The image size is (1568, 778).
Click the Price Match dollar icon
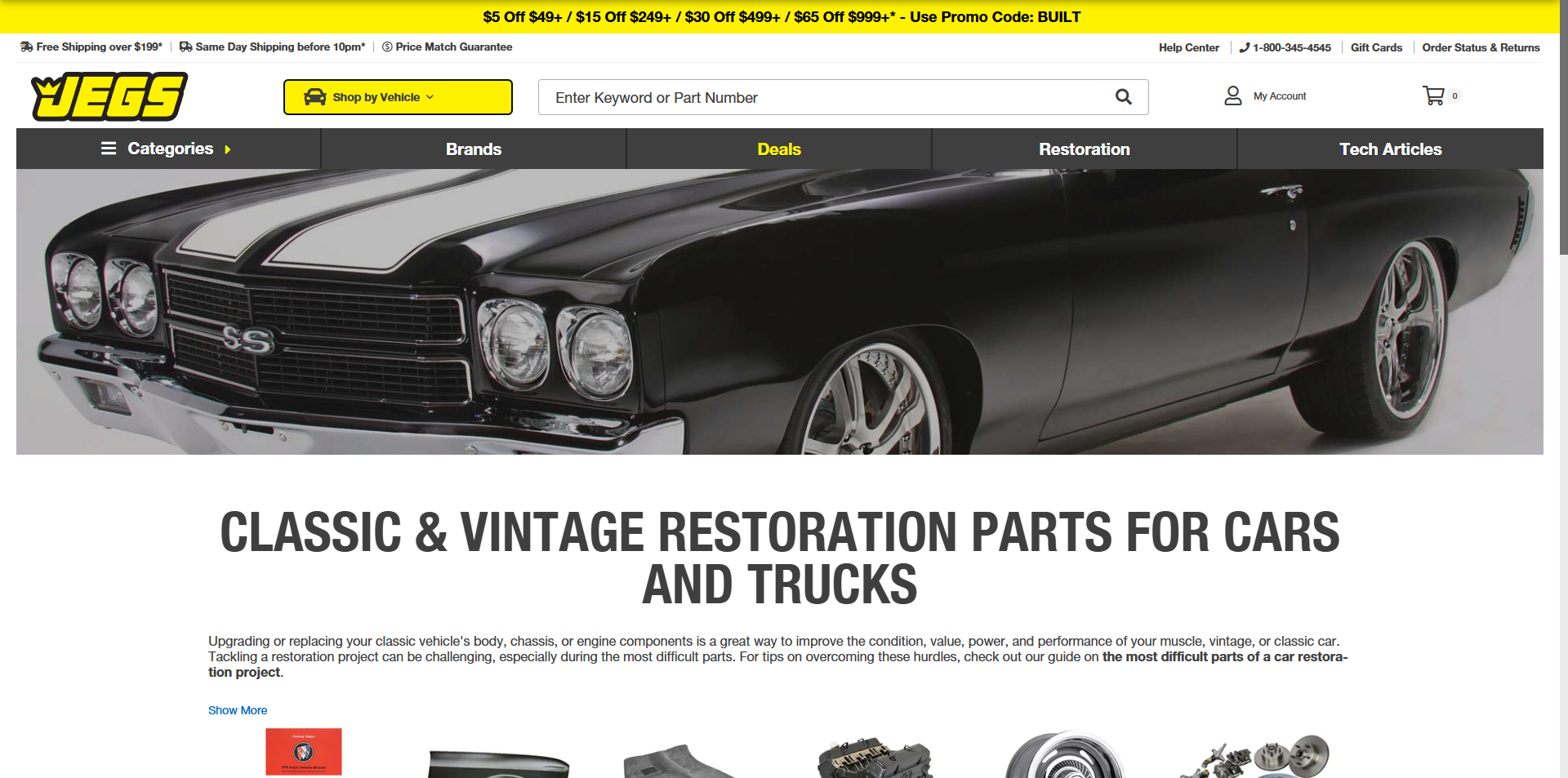(x=387, y=47)
